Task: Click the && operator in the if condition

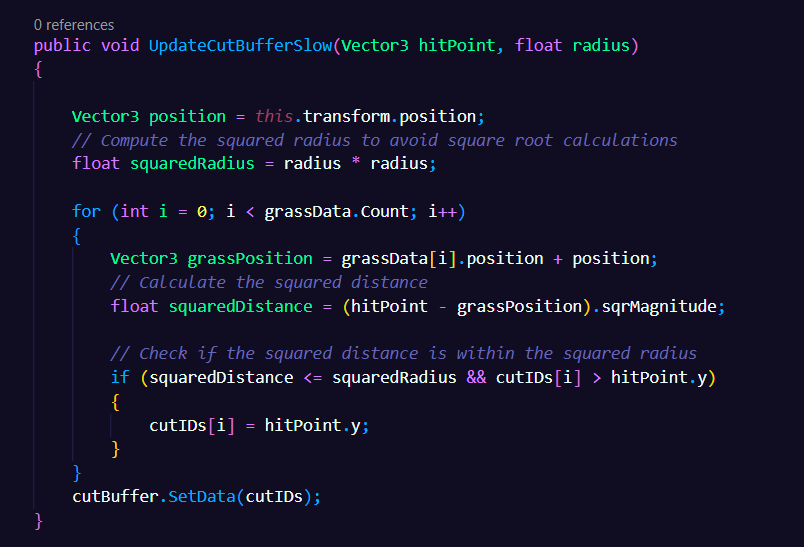Action: [x=476, y=377]
